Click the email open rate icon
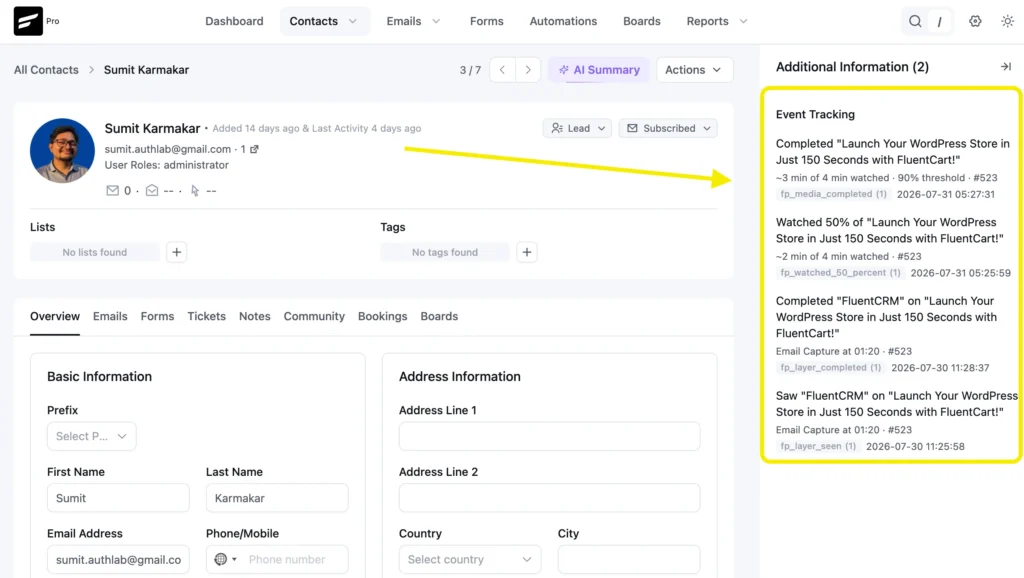Viewport: 1024px width, 578px height. coord(152,191)
